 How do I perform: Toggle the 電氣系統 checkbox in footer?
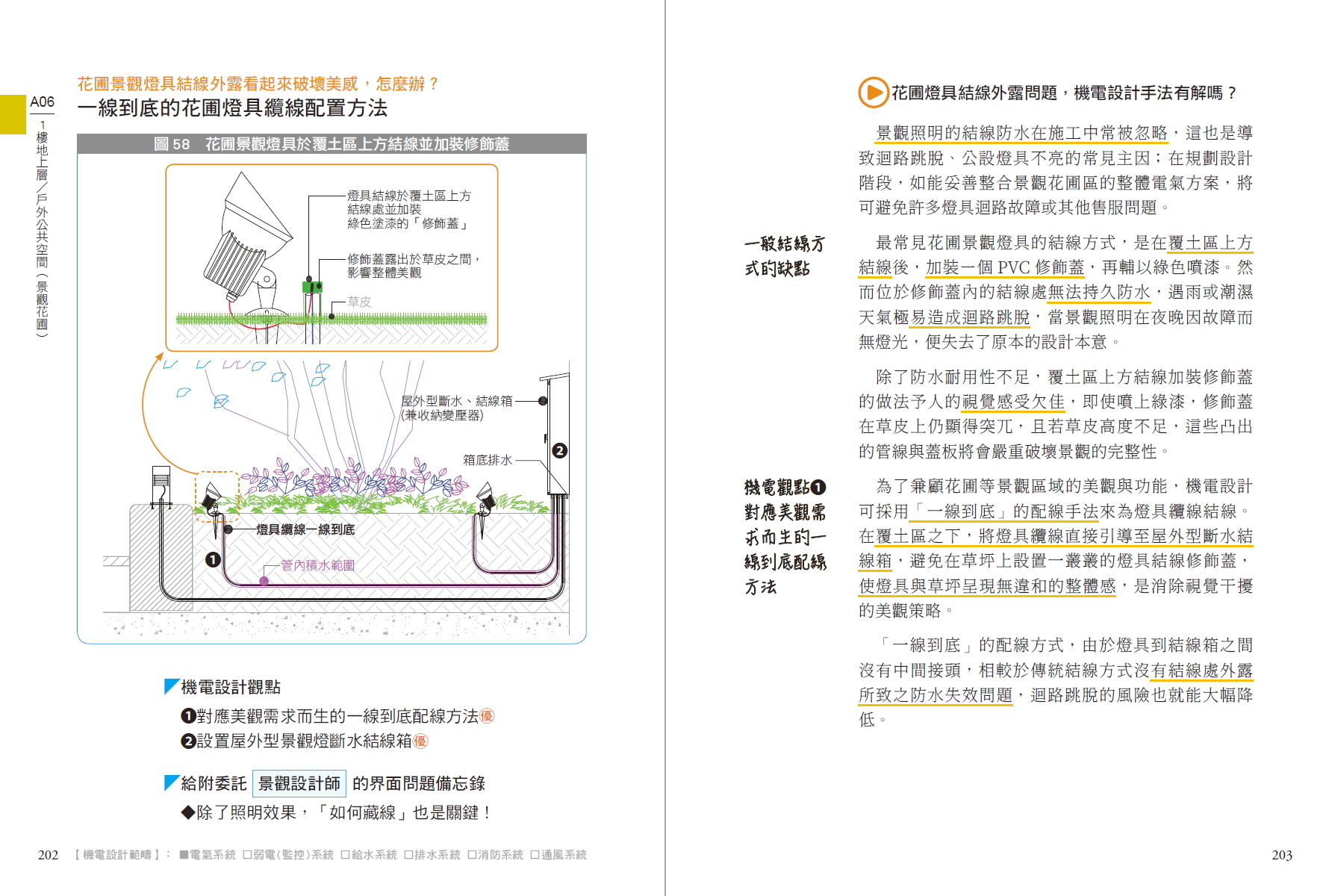tap(184, 855)
